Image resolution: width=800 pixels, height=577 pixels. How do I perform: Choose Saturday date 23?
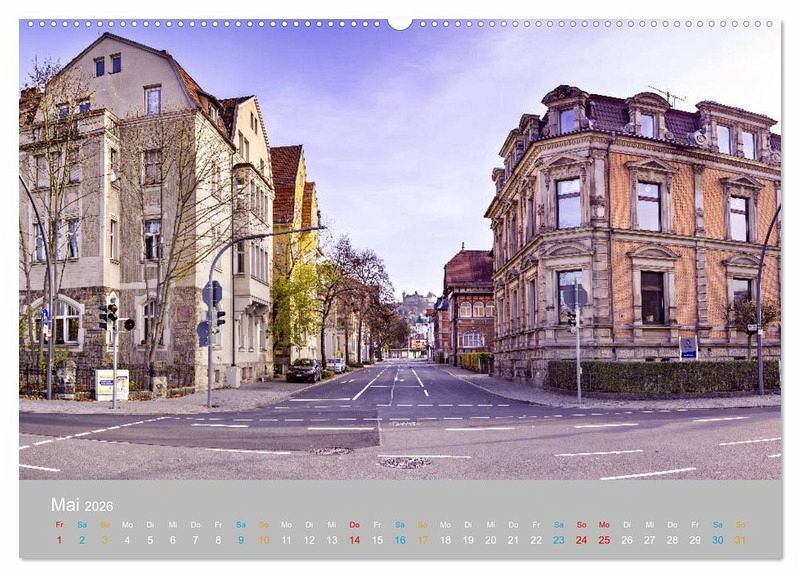pos(559,540)
